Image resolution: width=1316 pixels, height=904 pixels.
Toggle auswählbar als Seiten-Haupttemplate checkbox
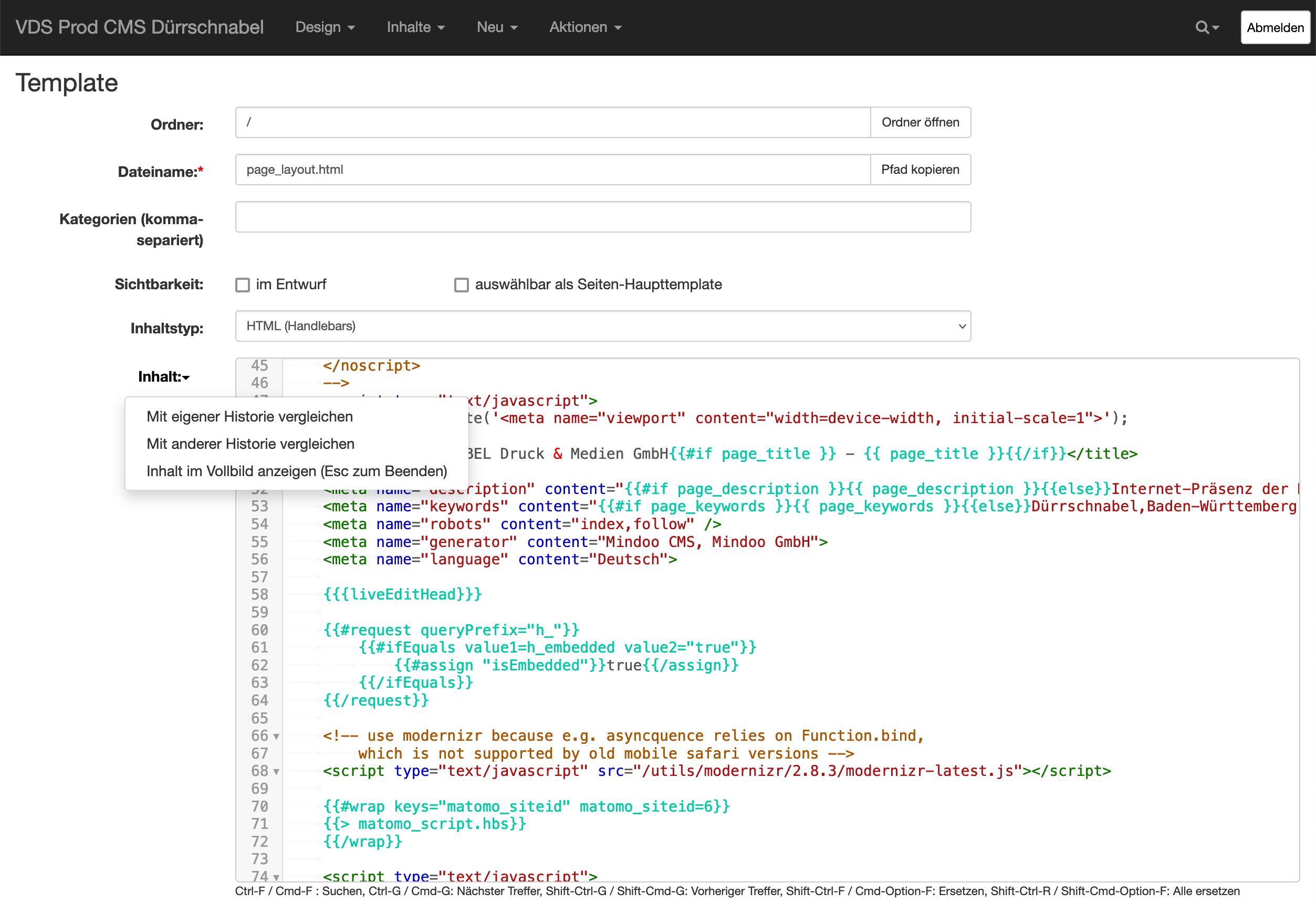[461, 285]
